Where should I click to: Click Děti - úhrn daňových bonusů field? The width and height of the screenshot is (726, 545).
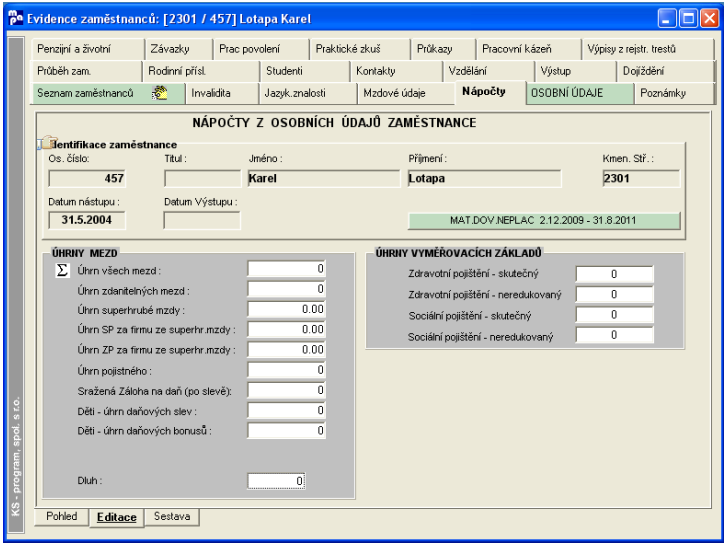tap(286, 431)
